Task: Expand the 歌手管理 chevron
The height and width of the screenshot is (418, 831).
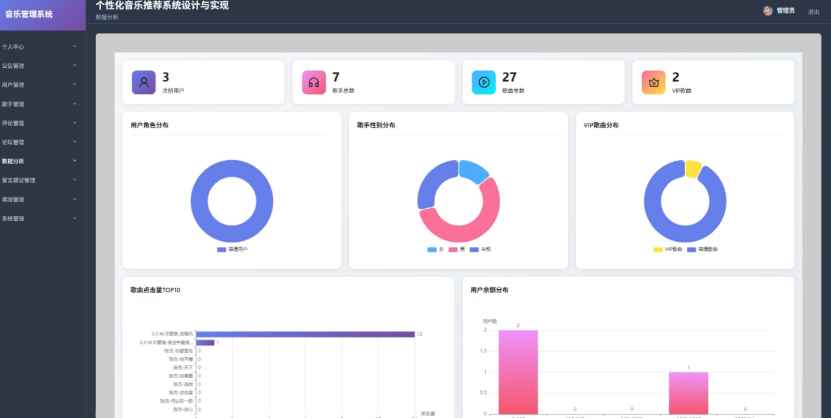Action: (75, 103)
